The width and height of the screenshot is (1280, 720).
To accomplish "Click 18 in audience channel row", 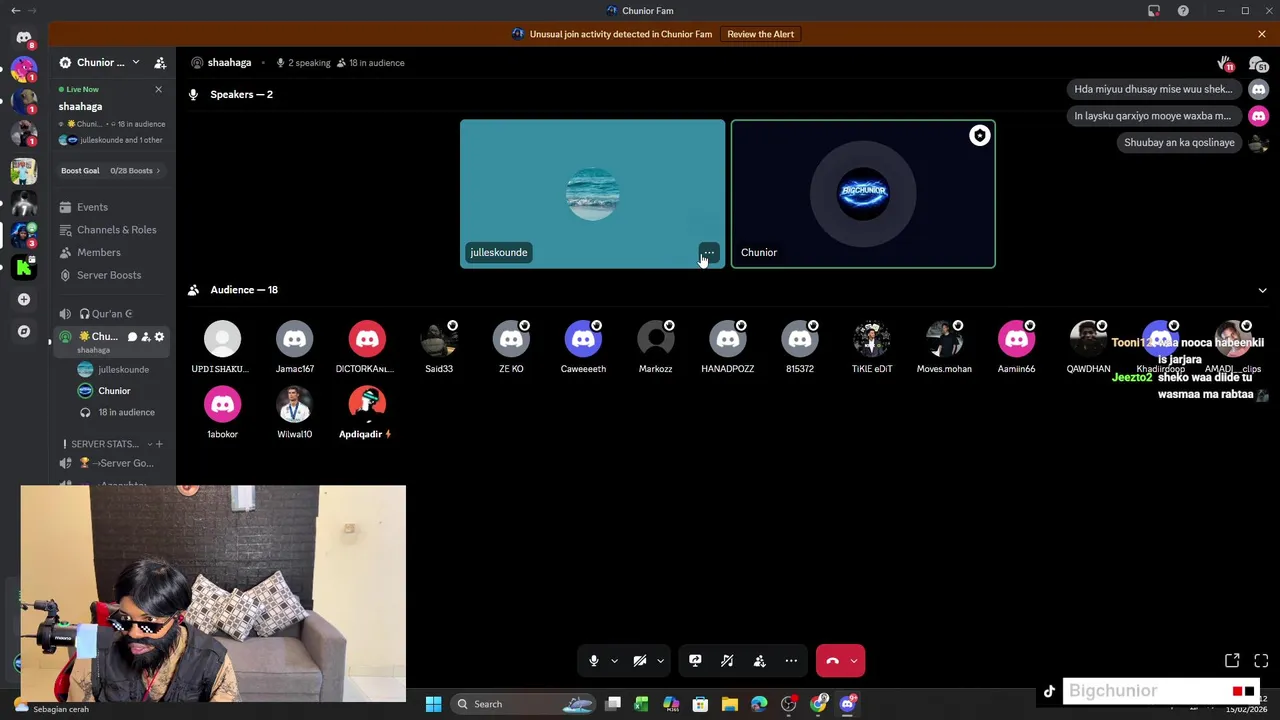I will 126,412.
